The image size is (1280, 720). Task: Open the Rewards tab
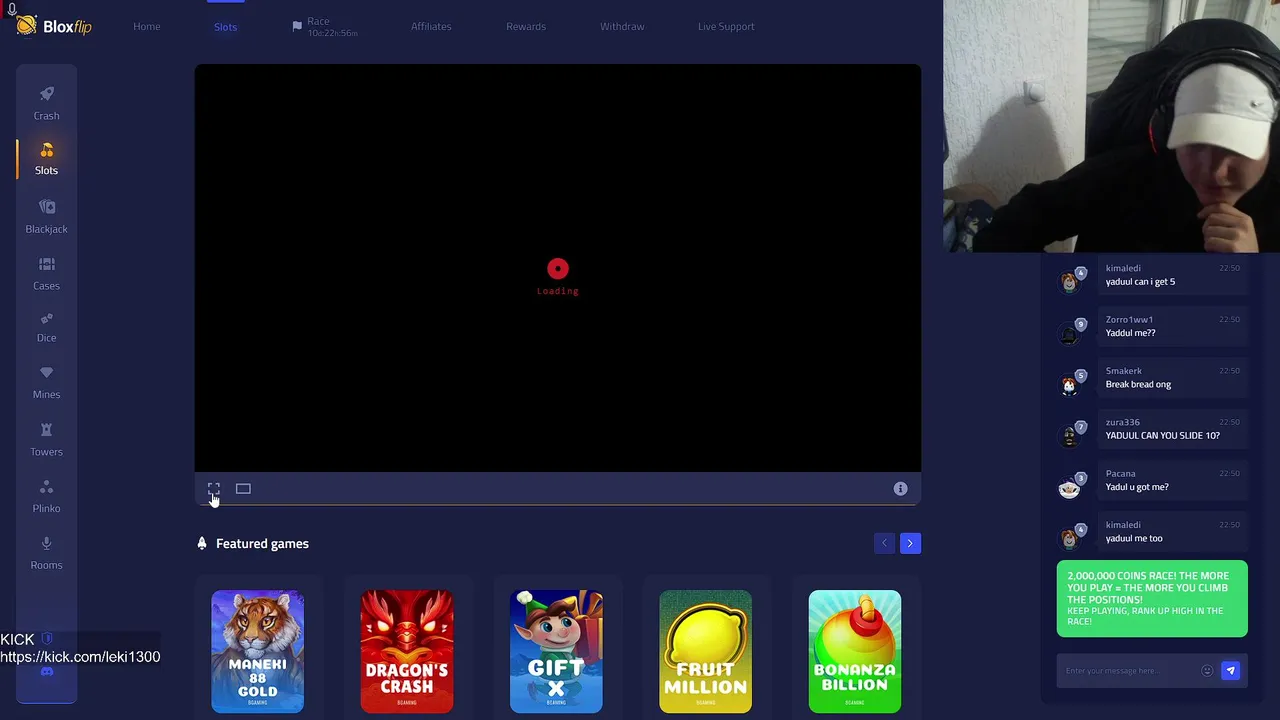526,26
